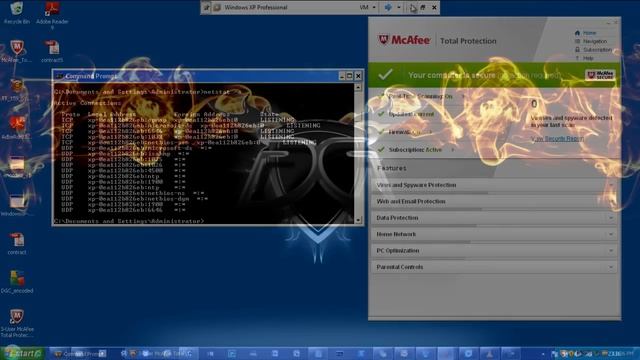The height and width of the screenshot is (360, 640).
Task: Click Command Prompt scrollbar up arrow
Action: (x=358, y=87)
